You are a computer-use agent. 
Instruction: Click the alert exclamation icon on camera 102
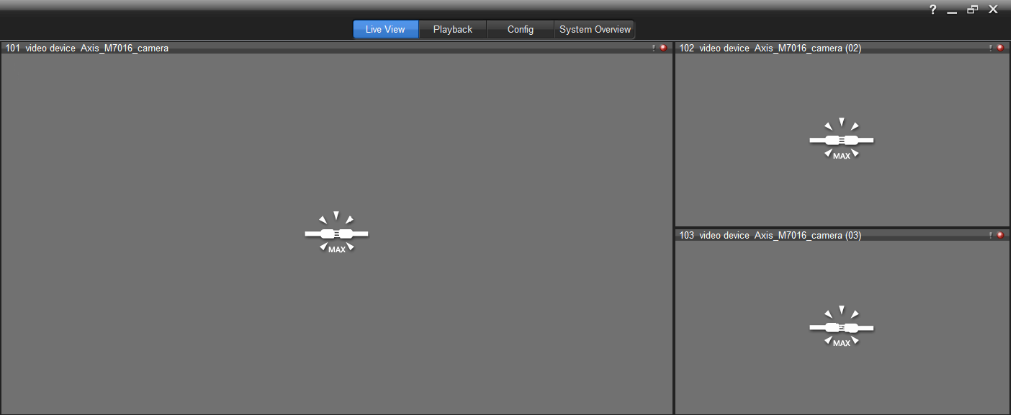pyautogui.click(x=990, y=48)
